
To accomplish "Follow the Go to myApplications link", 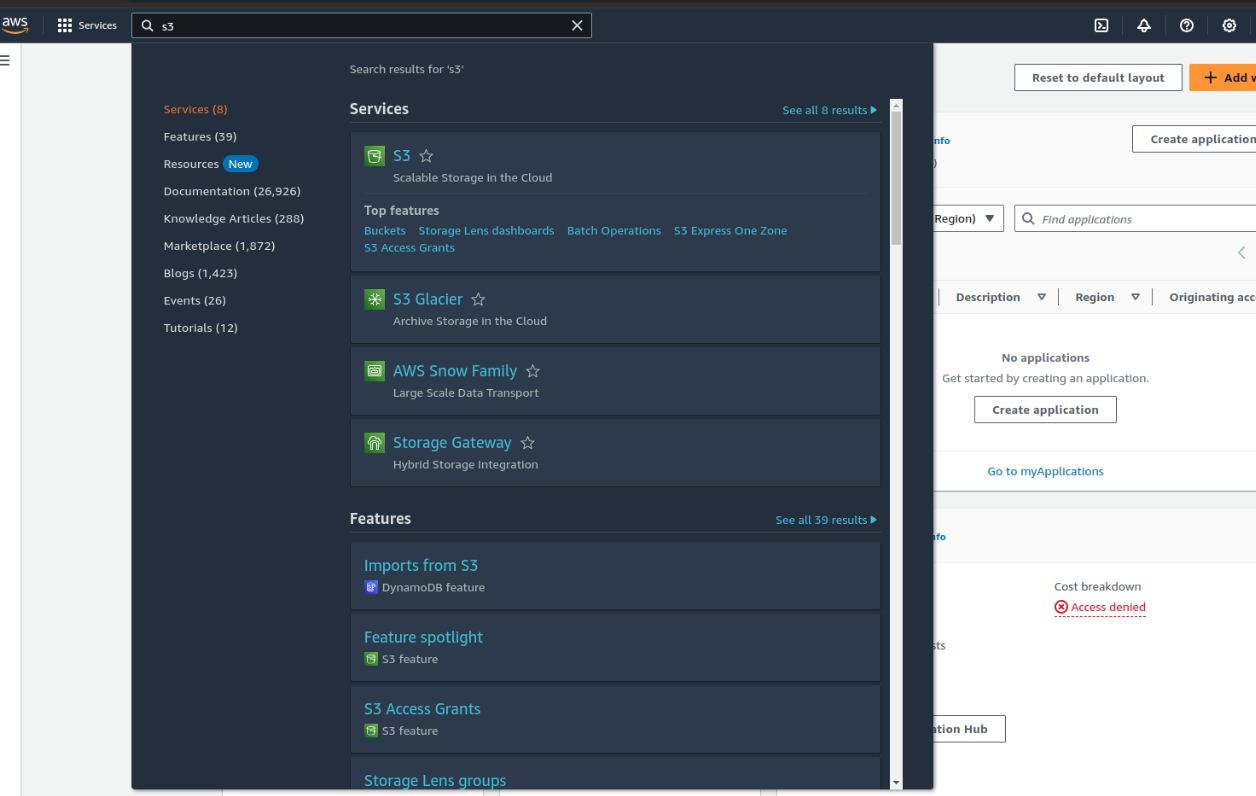I will pos(1045,471).
